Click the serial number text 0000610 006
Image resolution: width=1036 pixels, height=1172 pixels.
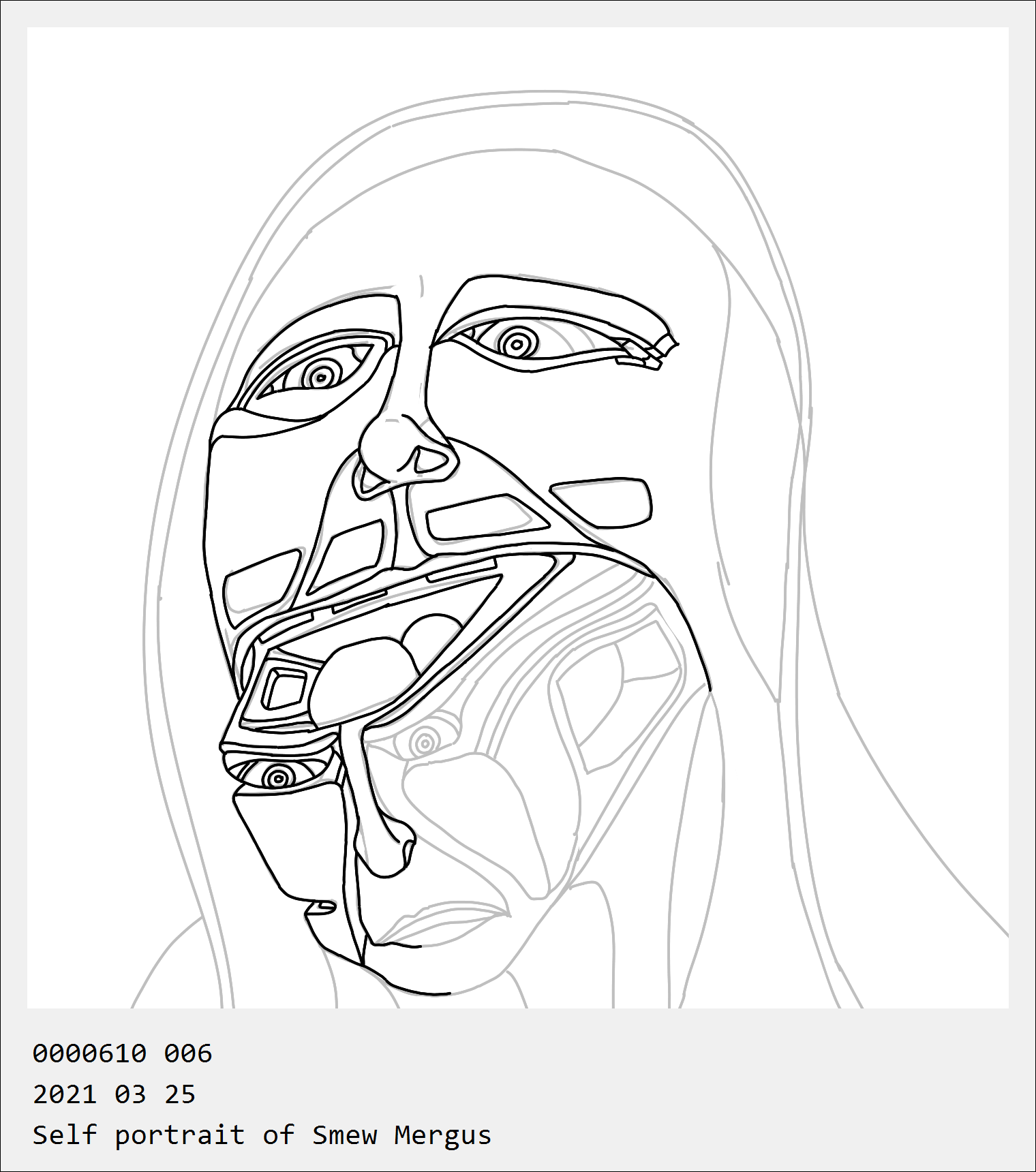[123, 1053]
